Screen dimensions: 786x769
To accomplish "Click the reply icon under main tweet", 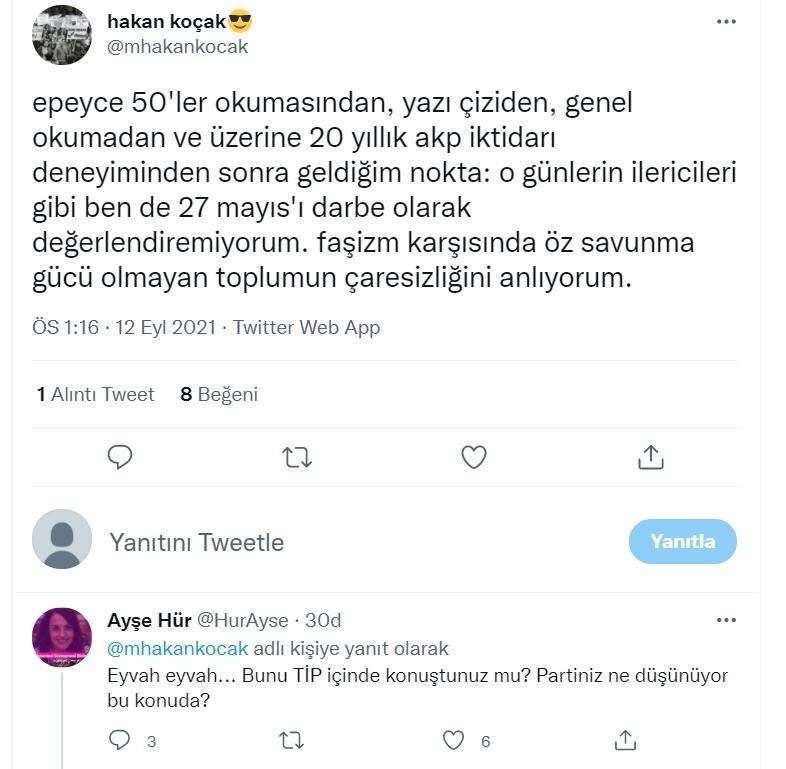I will 120,457.
